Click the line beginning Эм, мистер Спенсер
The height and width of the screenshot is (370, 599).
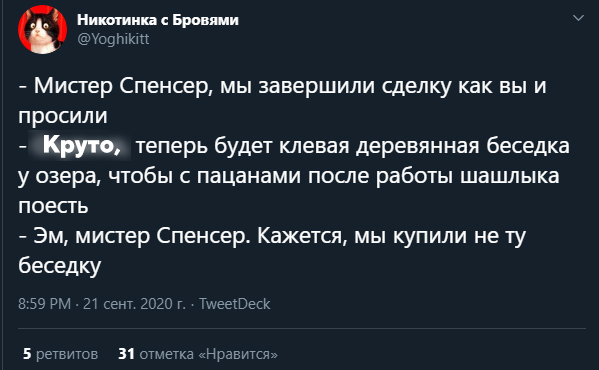(x=272, y=236)
